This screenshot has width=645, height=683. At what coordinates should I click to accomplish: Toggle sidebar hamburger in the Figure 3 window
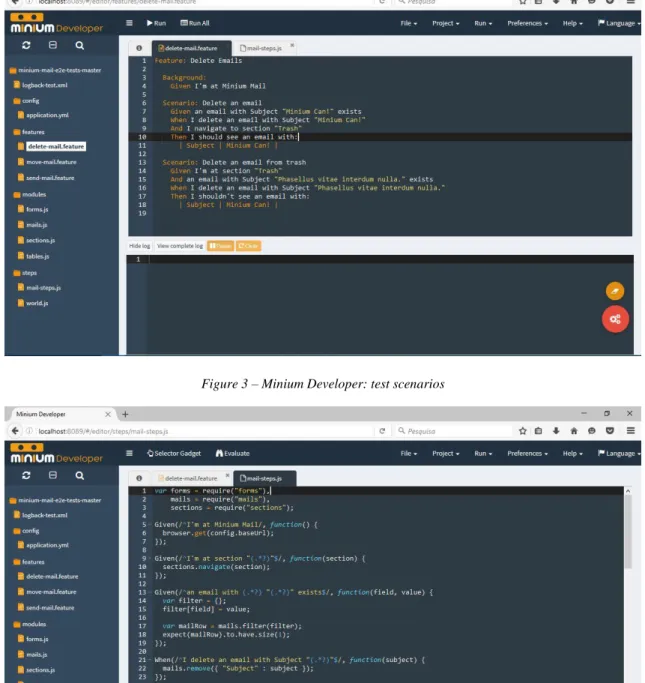pos(129,23)
